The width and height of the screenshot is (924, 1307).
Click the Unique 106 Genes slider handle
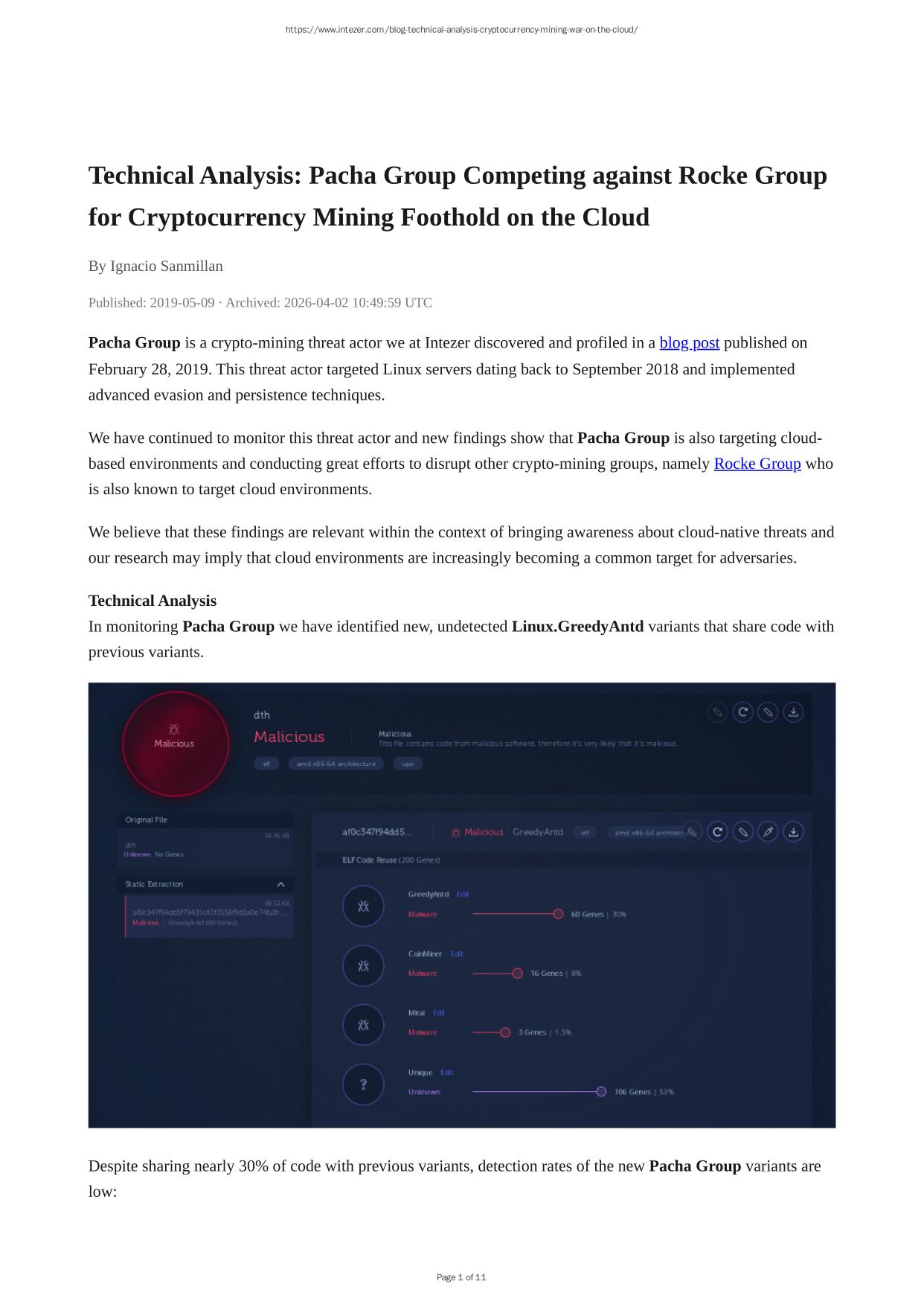pos(601,1092)
